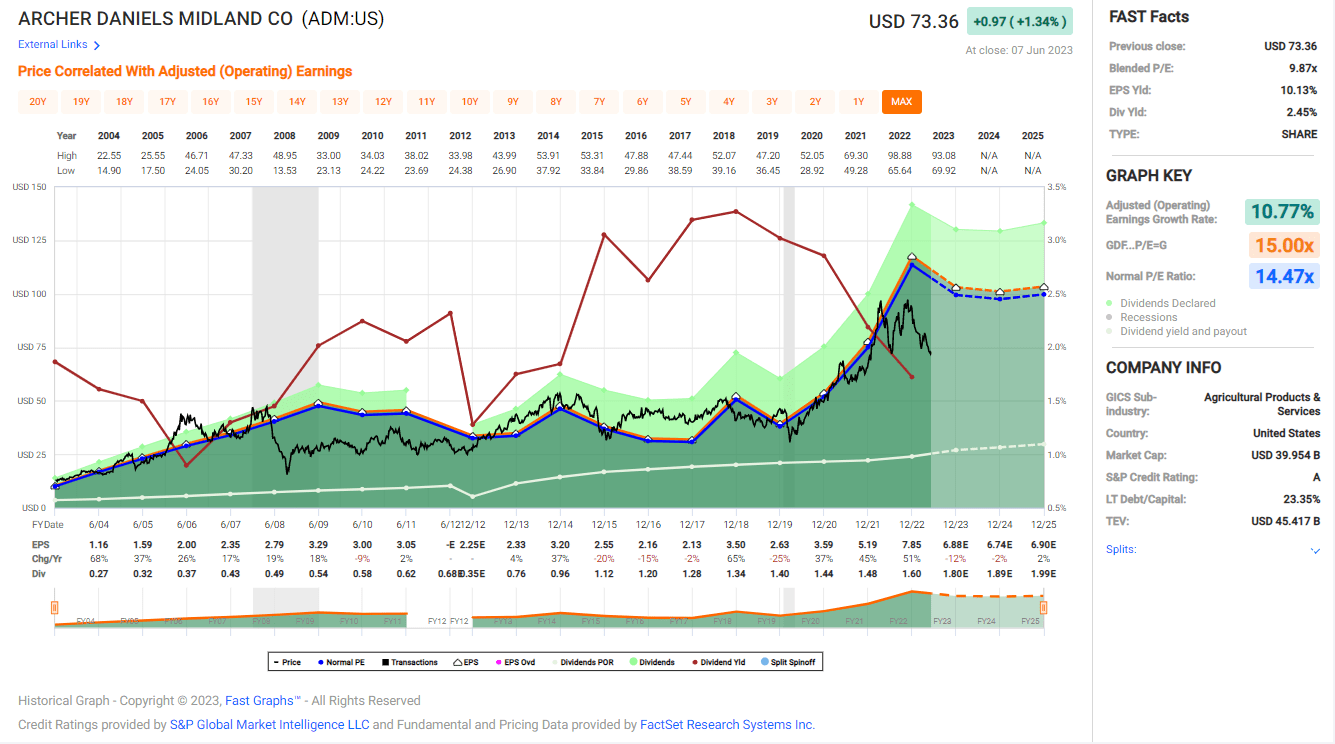1335x744 pixels.
Task: Select the 13Y time range
Action: click(x=340, y=102)
